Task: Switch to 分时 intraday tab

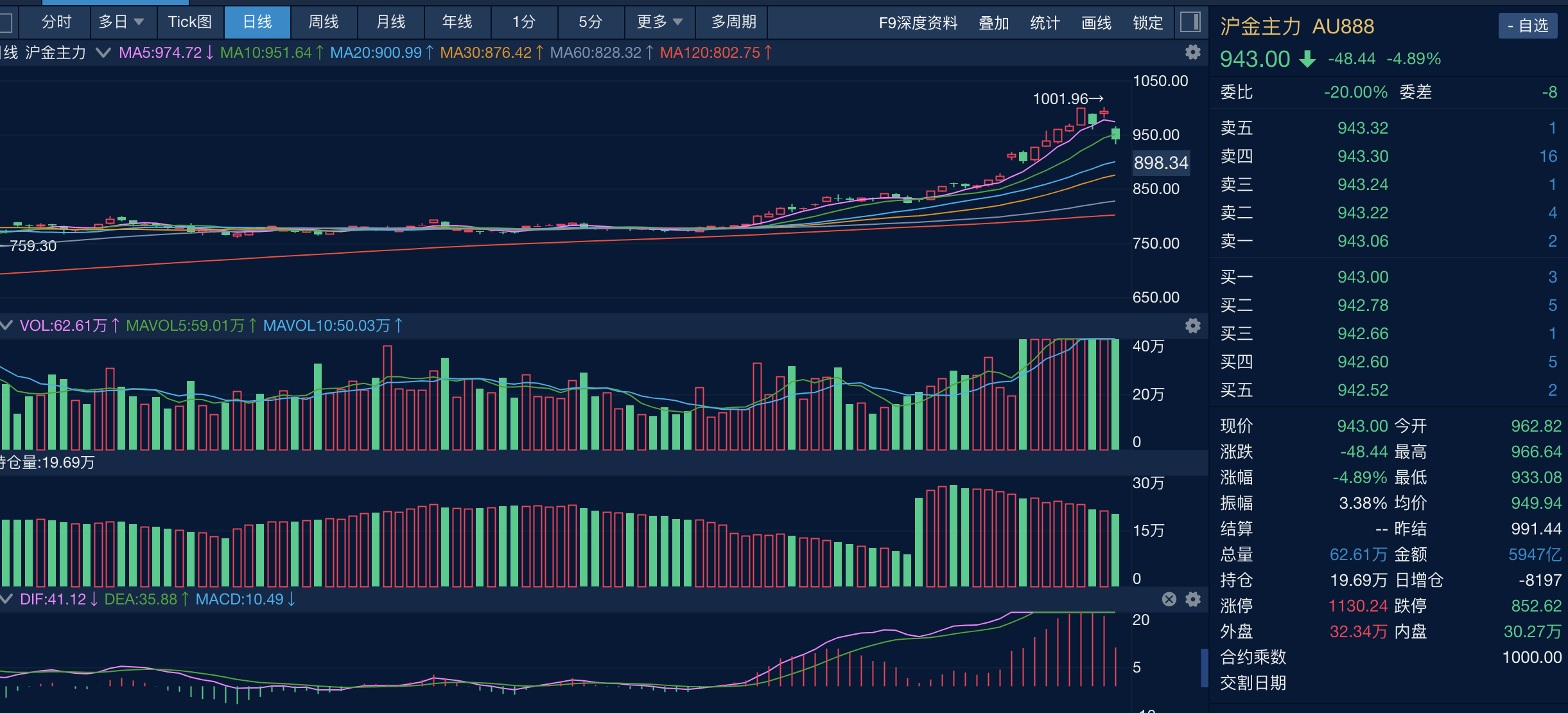Action: [56, 22]
